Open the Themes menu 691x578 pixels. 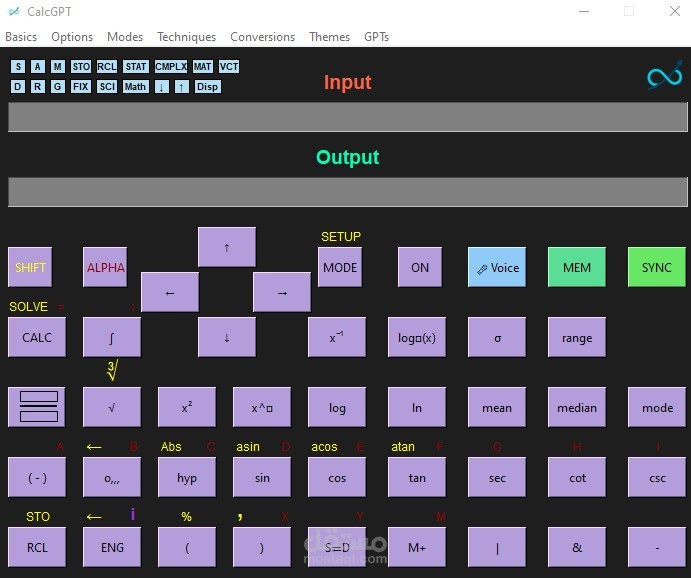329,37
